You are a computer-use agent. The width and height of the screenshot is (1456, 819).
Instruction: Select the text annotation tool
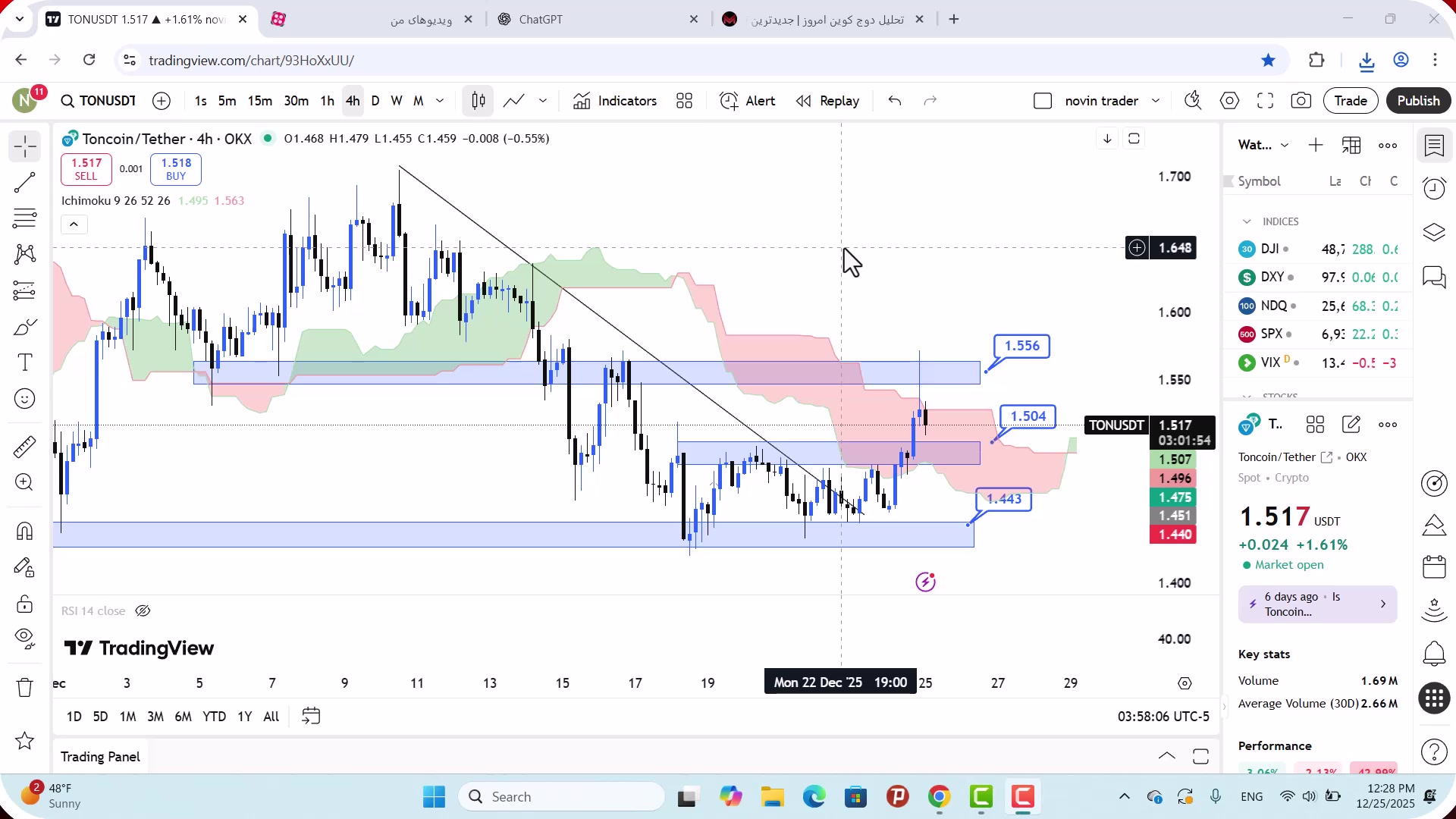tap(24, 362)
